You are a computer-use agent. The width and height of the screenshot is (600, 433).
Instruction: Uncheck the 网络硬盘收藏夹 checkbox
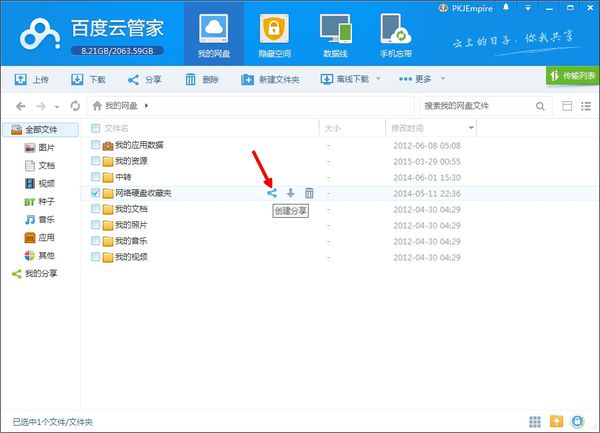click(95, 193)
